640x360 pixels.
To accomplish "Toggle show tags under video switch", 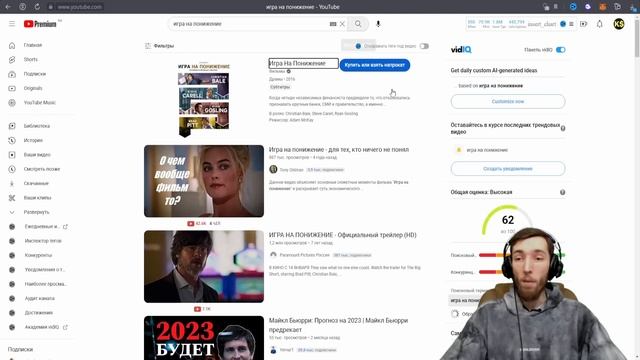I will (424, 46).
